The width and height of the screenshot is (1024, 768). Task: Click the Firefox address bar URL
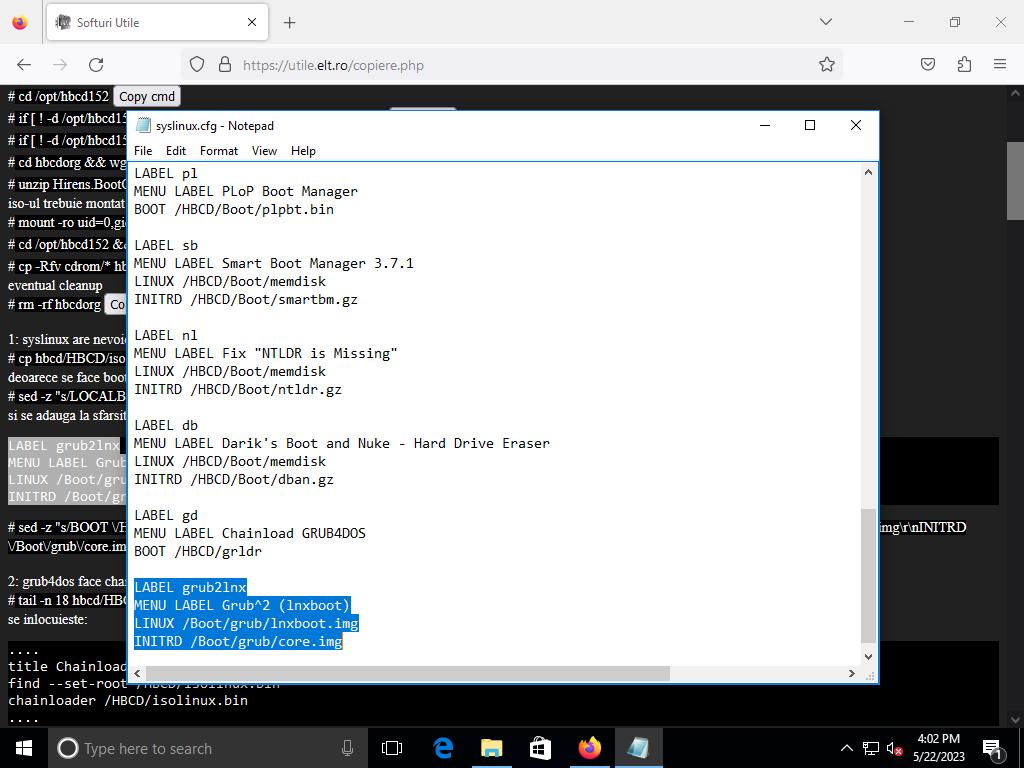point(333,65)
